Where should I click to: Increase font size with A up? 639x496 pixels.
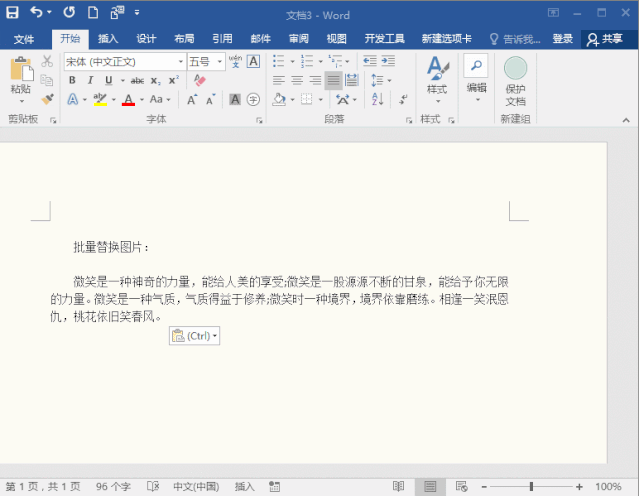[192, 99]
